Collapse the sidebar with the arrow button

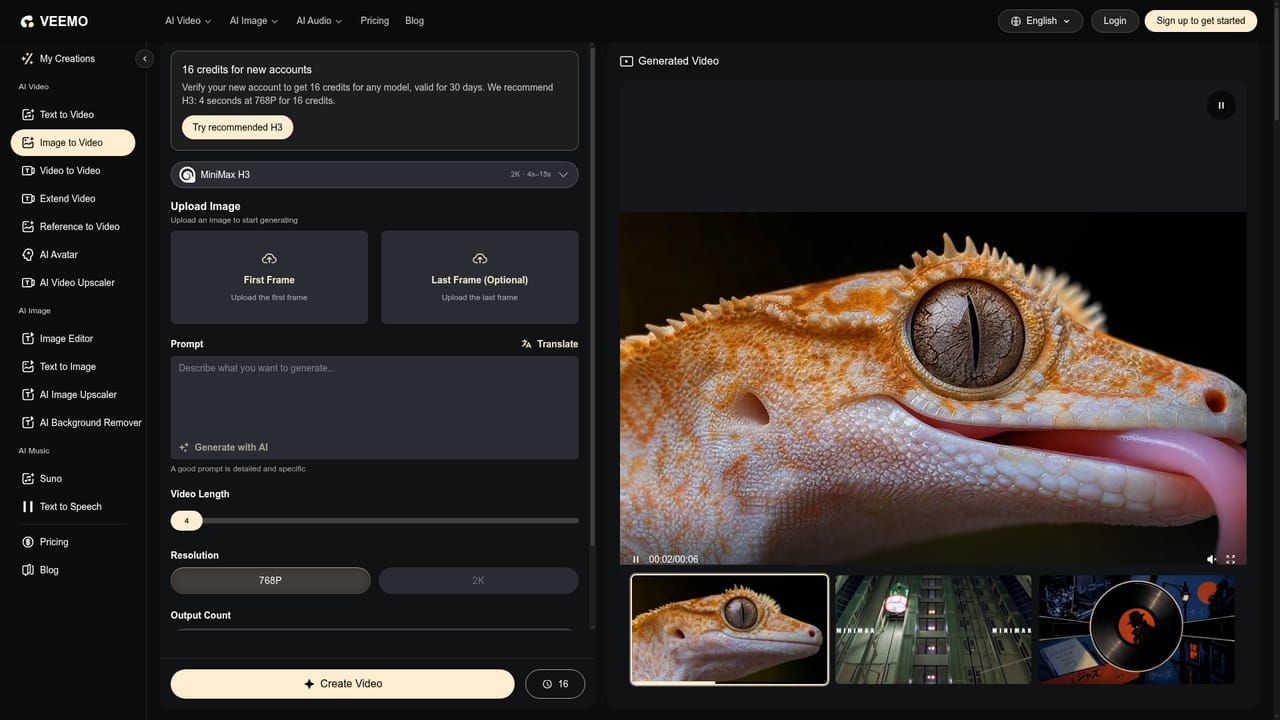pos(144,59)
